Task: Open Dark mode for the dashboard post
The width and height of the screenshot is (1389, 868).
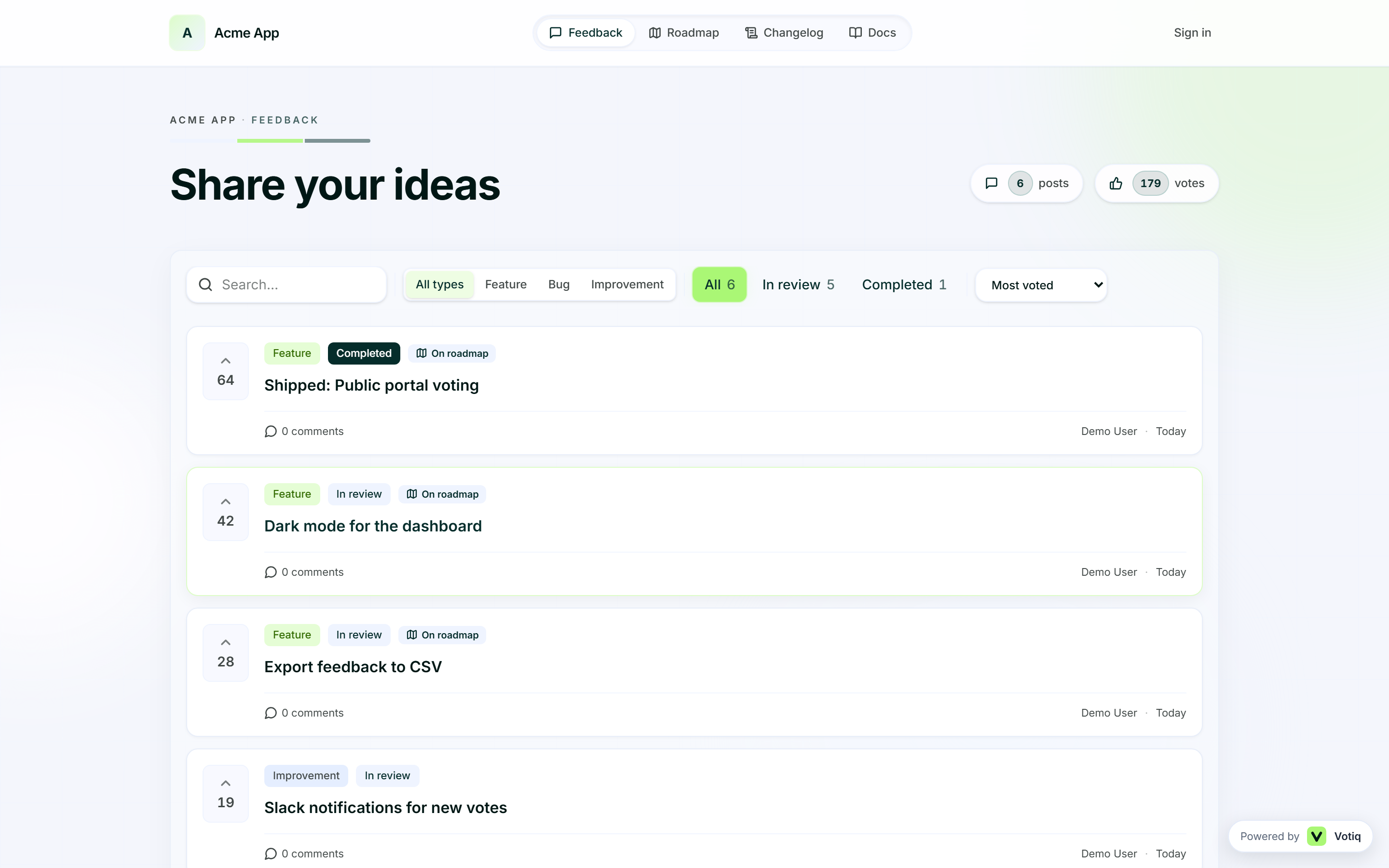Action: [x=373, y=526]
